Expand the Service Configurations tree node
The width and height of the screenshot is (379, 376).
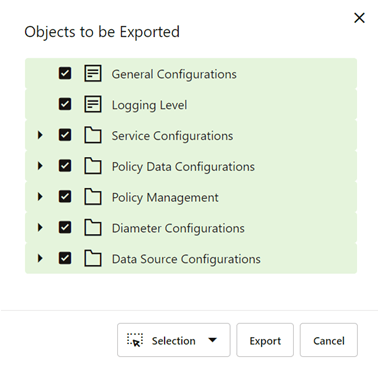tap(40, 135)
